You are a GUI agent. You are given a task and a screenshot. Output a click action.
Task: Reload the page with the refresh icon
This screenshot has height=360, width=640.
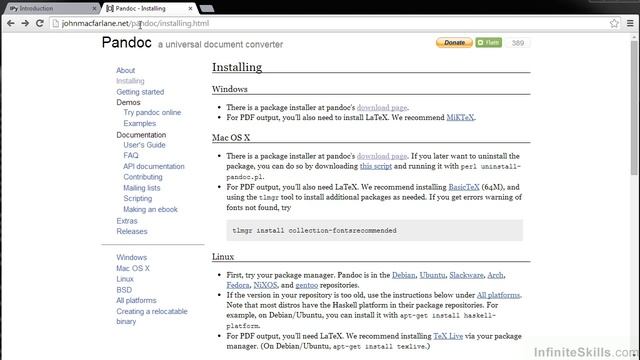tap(40, 23)
